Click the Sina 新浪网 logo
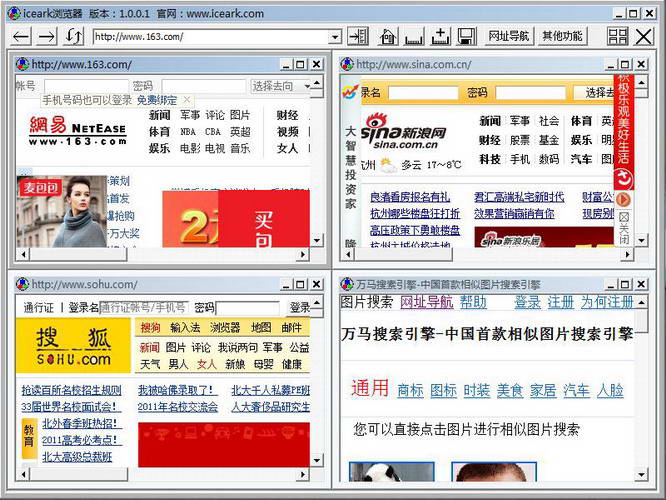The image size is (666, 500). pos(403,132)
